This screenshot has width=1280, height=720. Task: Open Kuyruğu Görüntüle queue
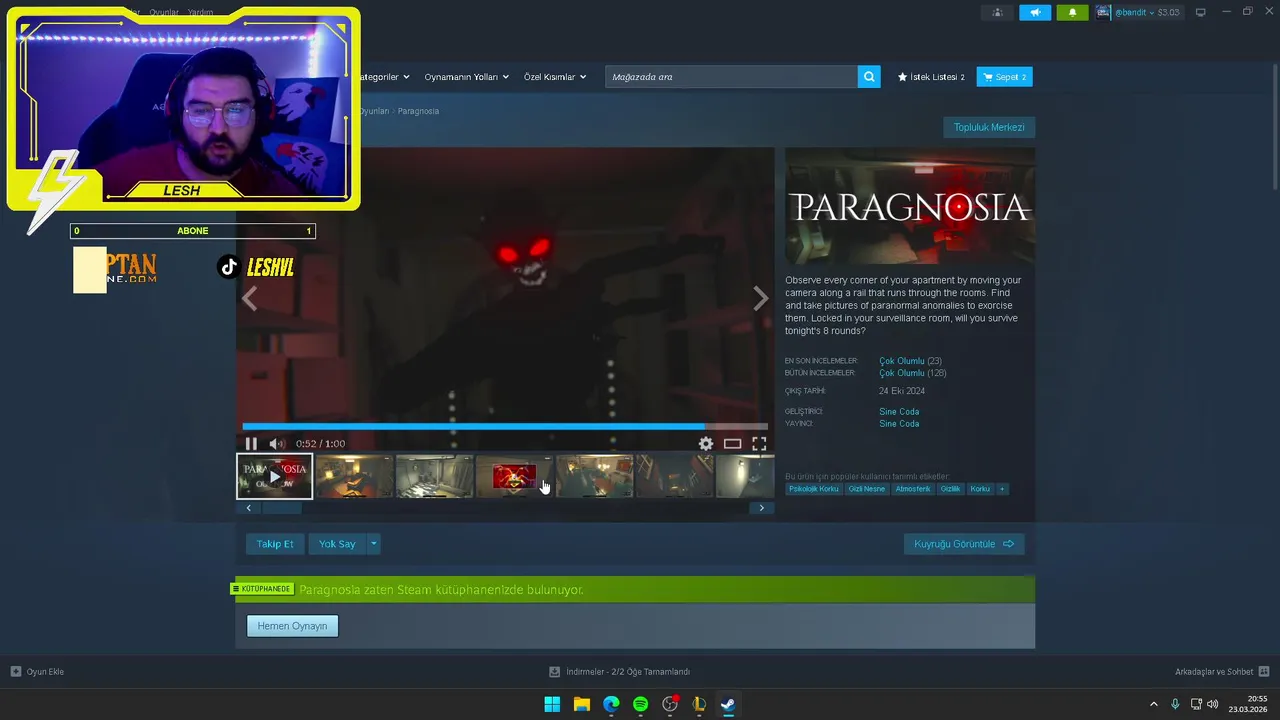[964, 544]
